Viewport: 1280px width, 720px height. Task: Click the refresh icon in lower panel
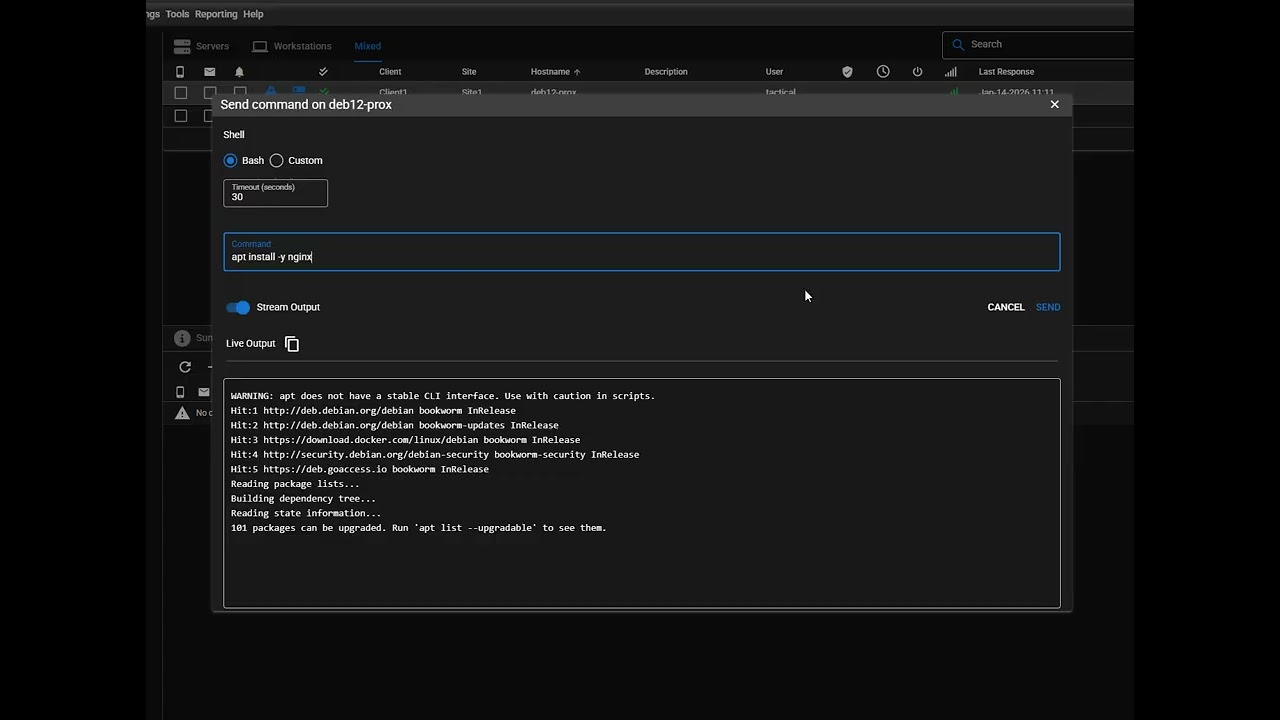pyautogui.click(x=185, y=367)
